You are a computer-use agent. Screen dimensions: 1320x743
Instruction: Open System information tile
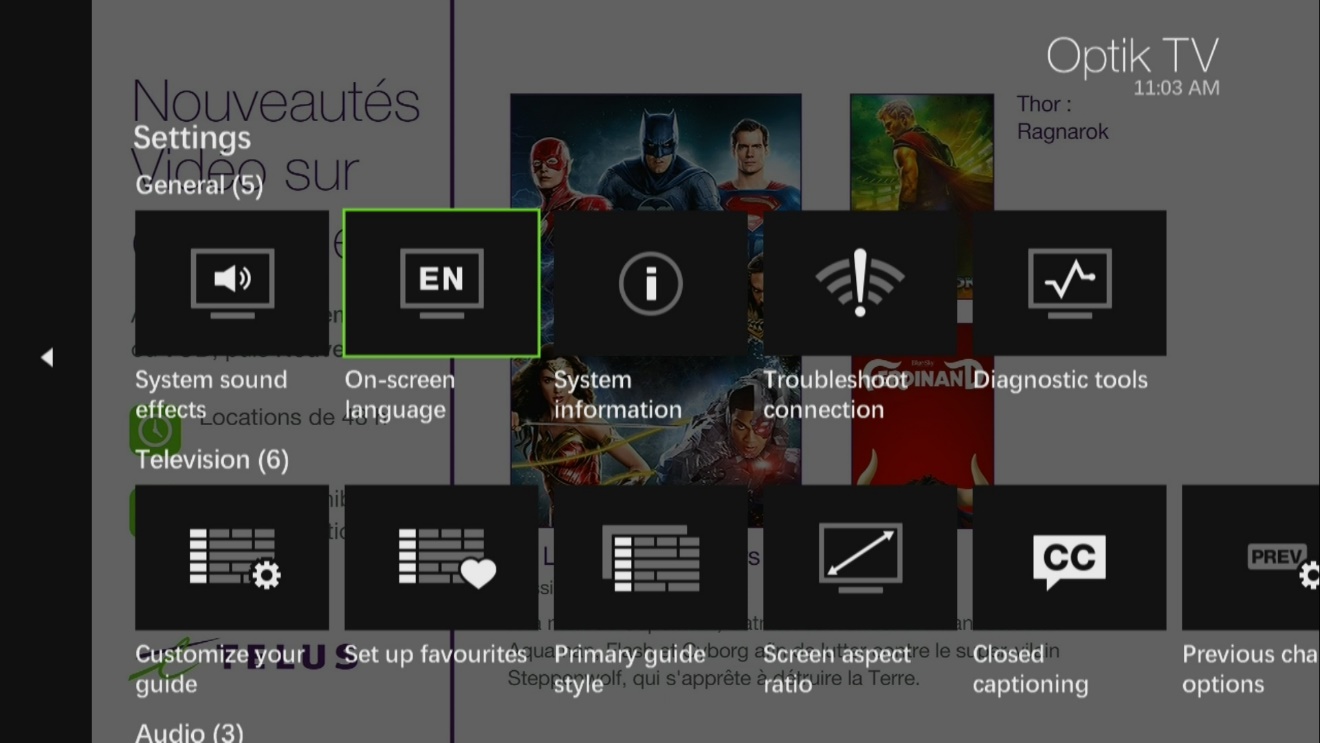click(651, 283)
